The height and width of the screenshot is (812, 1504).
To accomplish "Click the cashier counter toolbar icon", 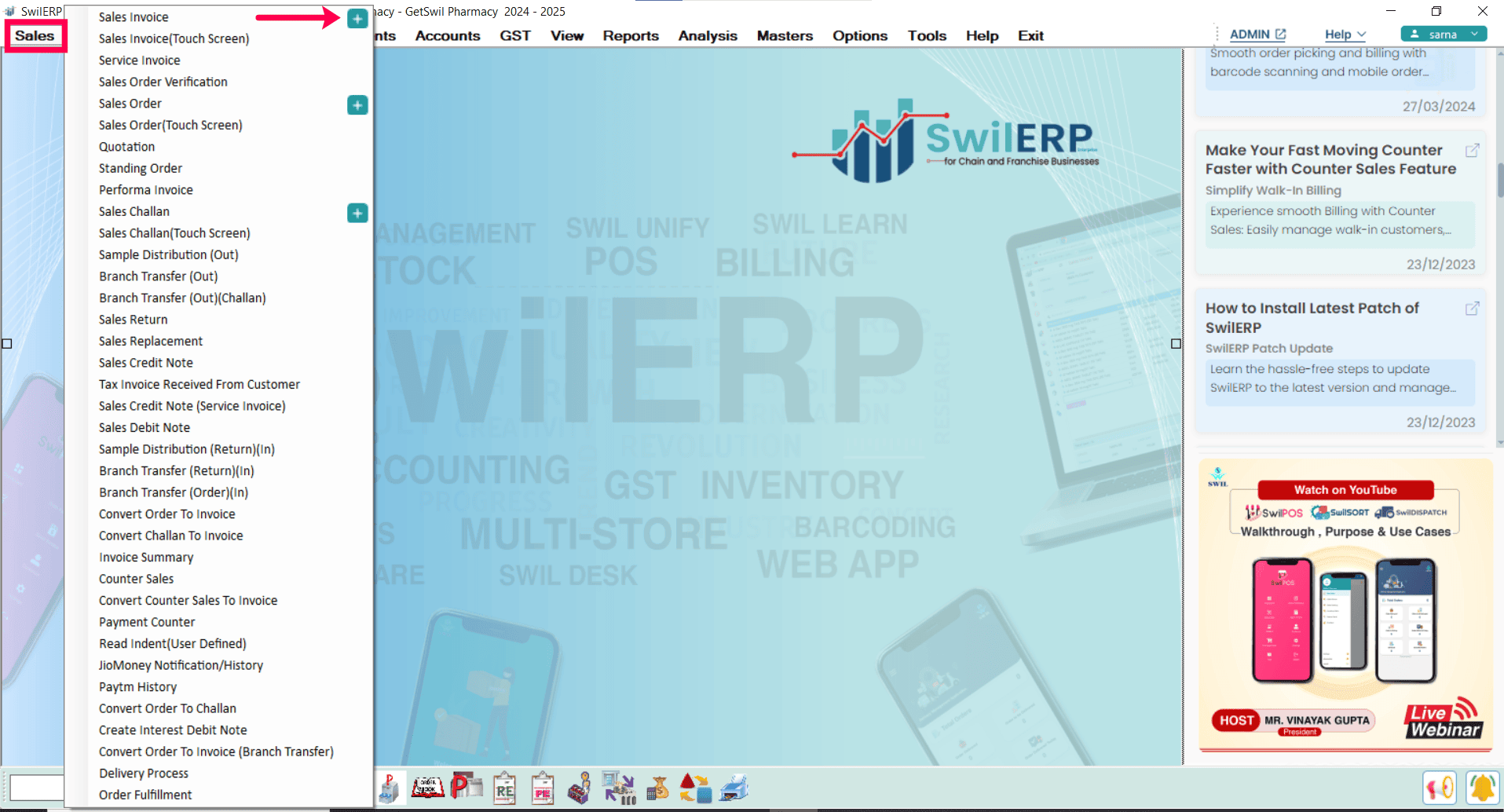I will [580, 788].
